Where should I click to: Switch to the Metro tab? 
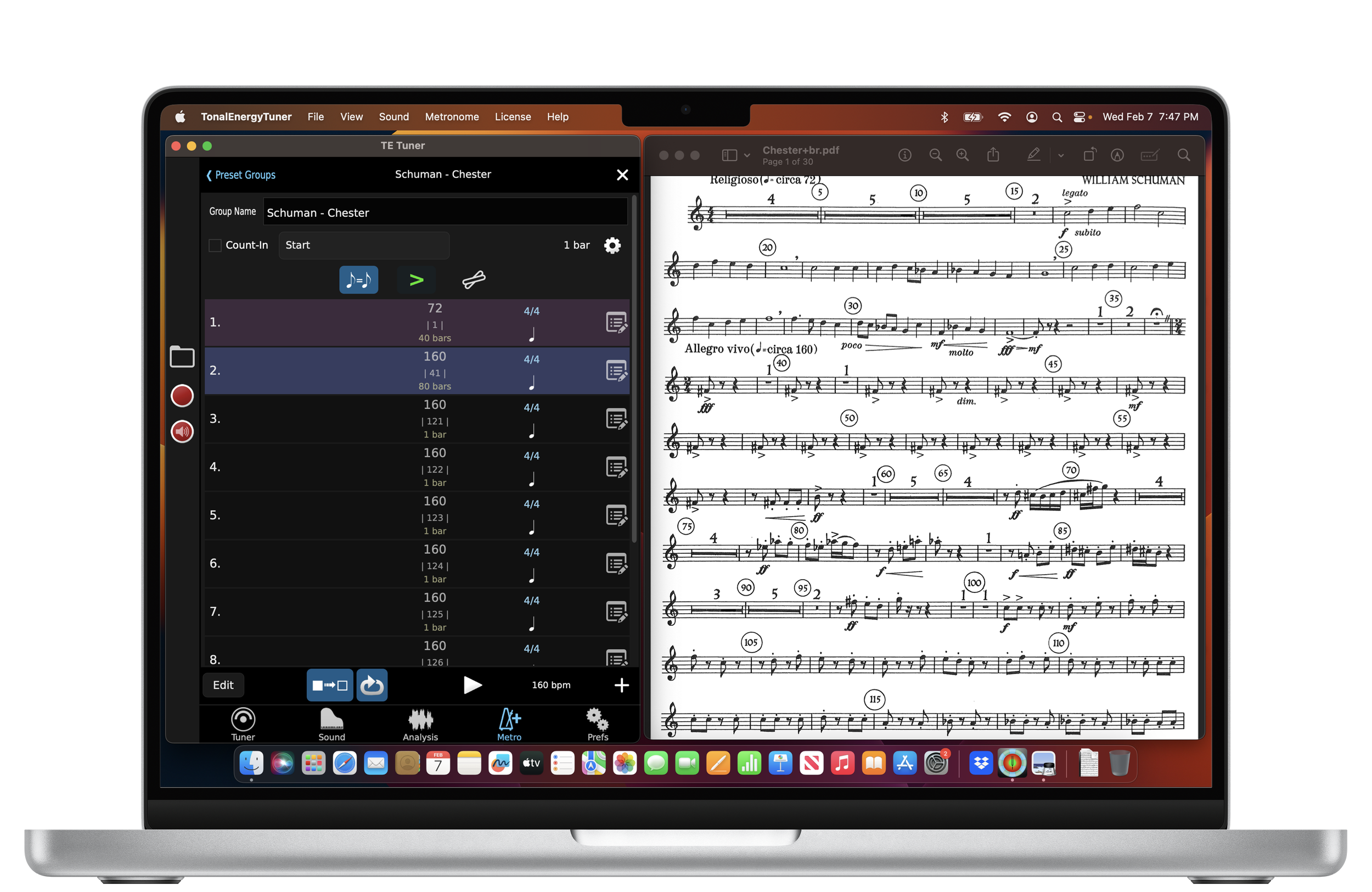(x=509, y=725)
